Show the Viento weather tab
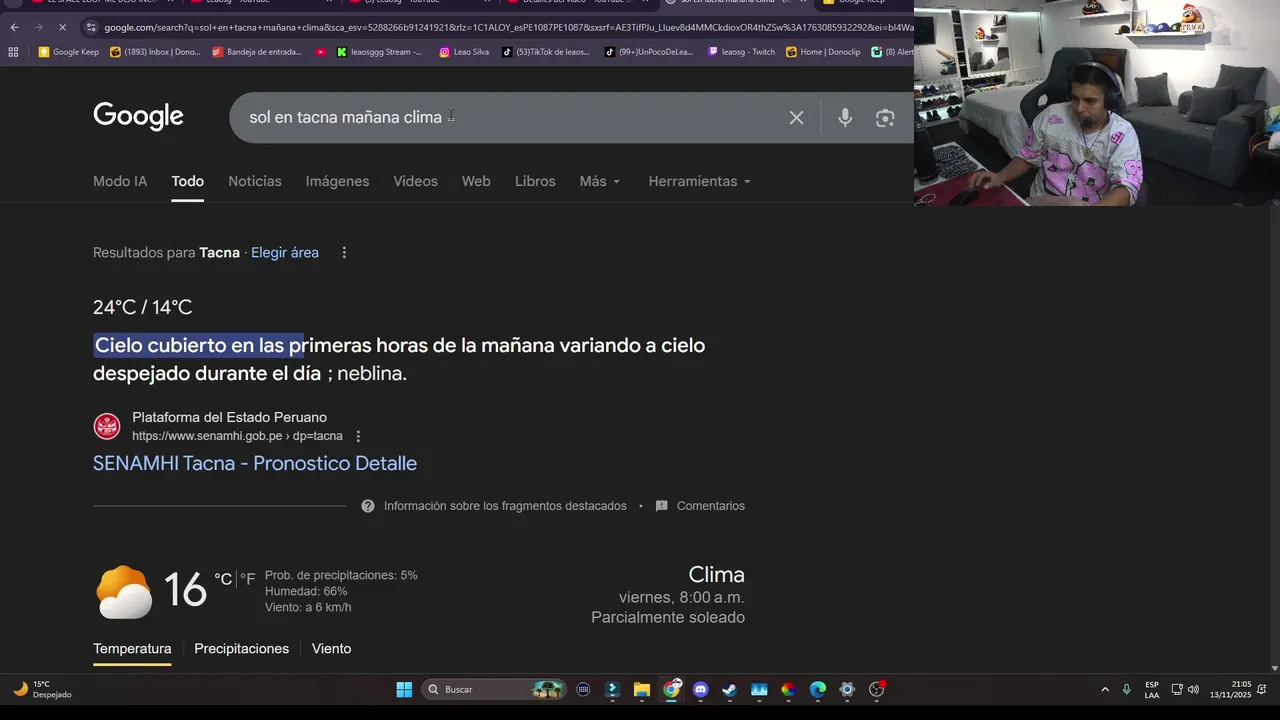This screenshot has width=1280, height=720. pyautogui.click(x=331, y=649)
